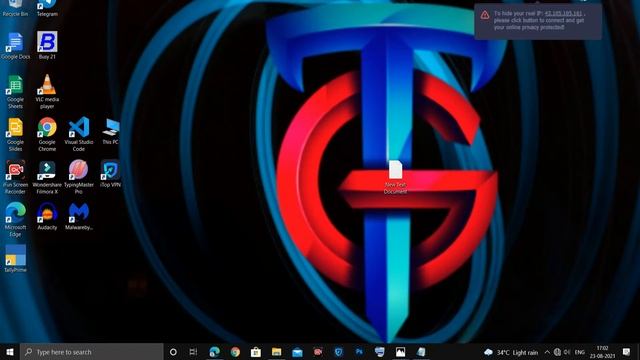
Task: Open the volume speaker tray icon
Action: click(567, 352)
